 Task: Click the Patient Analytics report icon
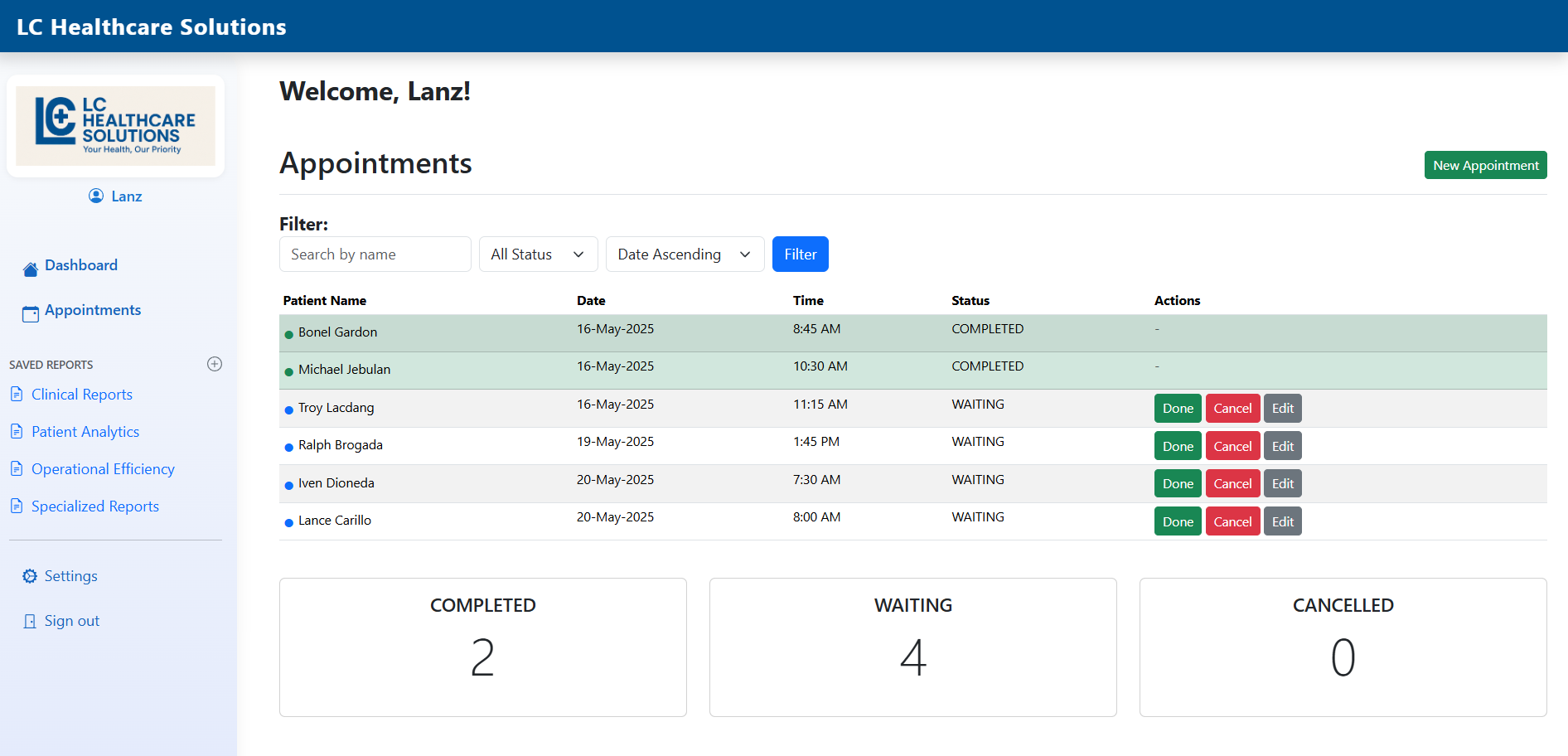17,431
